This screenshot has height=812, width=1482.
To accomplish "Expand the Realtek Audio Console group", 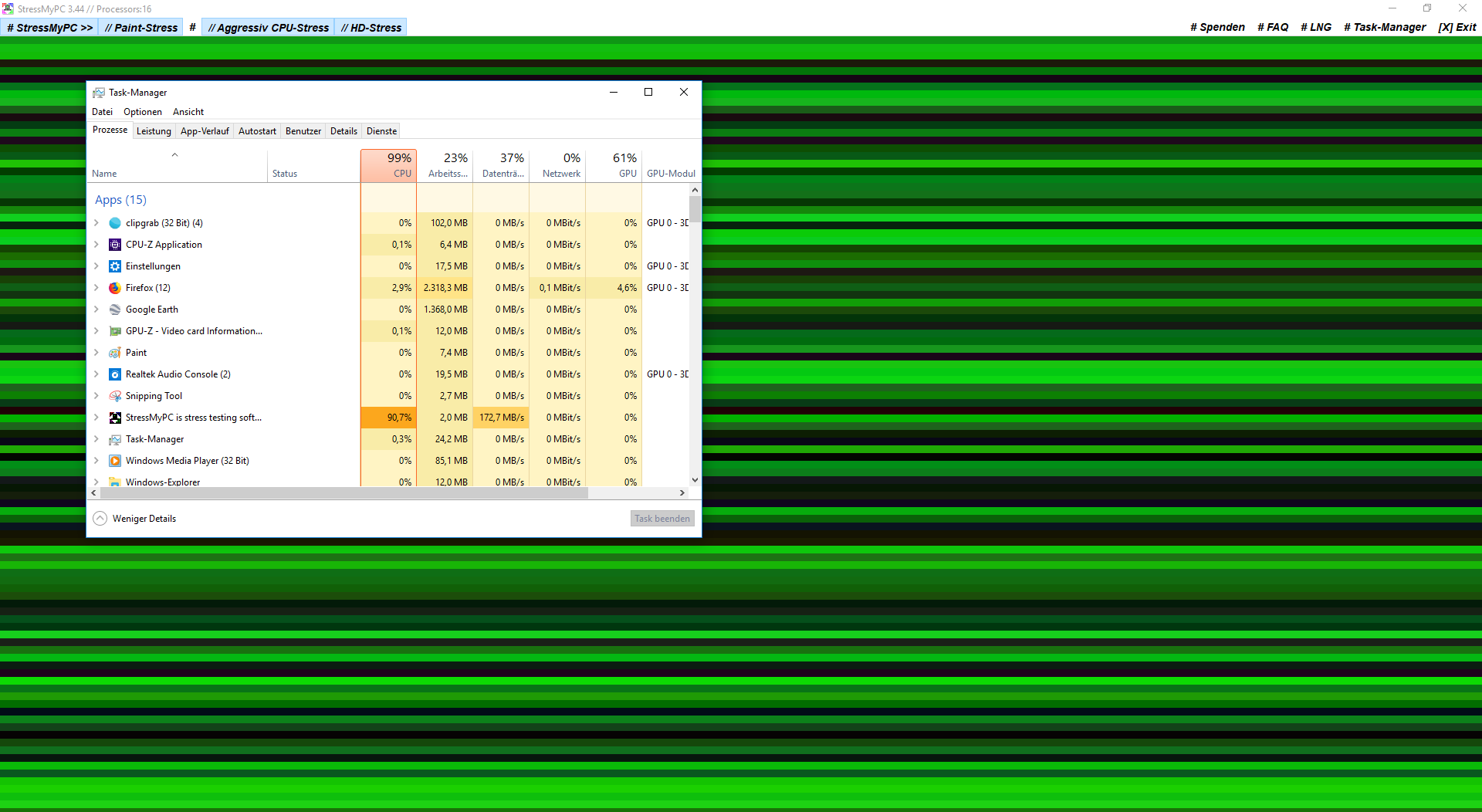I will point(96,374).
